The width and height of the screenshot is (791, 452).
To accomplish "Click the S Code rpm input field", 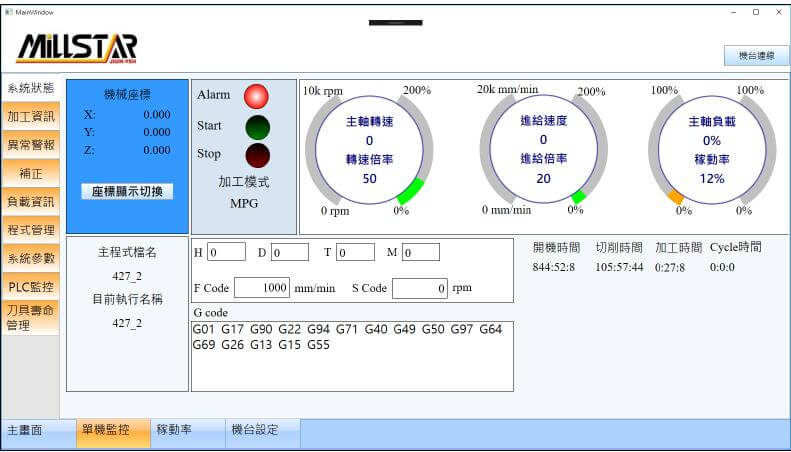I will (419, 288).
